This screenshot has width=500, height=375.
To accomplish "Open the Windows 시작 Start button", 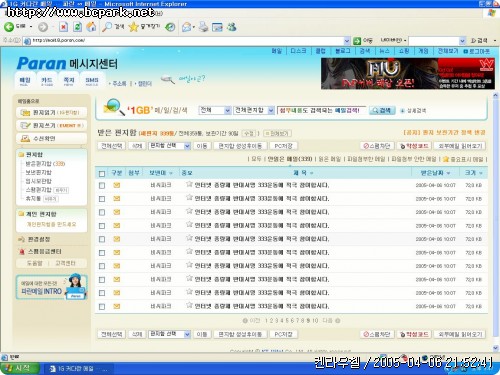I will [19, 368].
